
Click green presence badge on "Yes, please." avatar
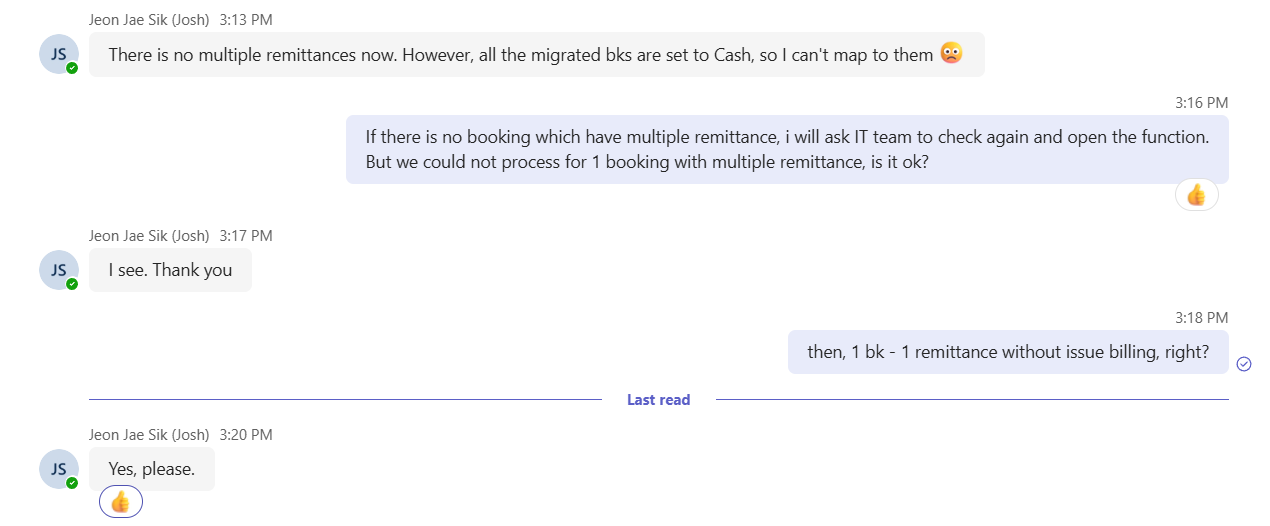tap(72, 483)
